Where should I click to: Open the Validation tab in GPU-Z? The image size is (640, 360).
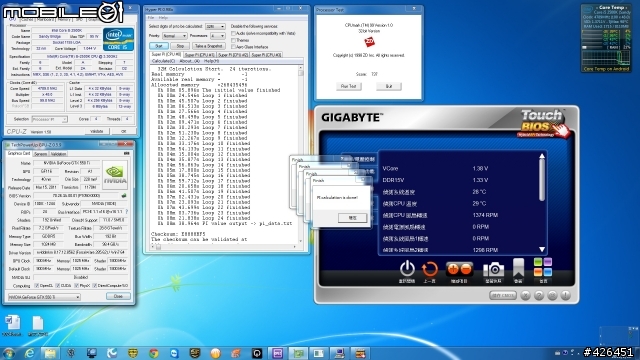point(58,154)
